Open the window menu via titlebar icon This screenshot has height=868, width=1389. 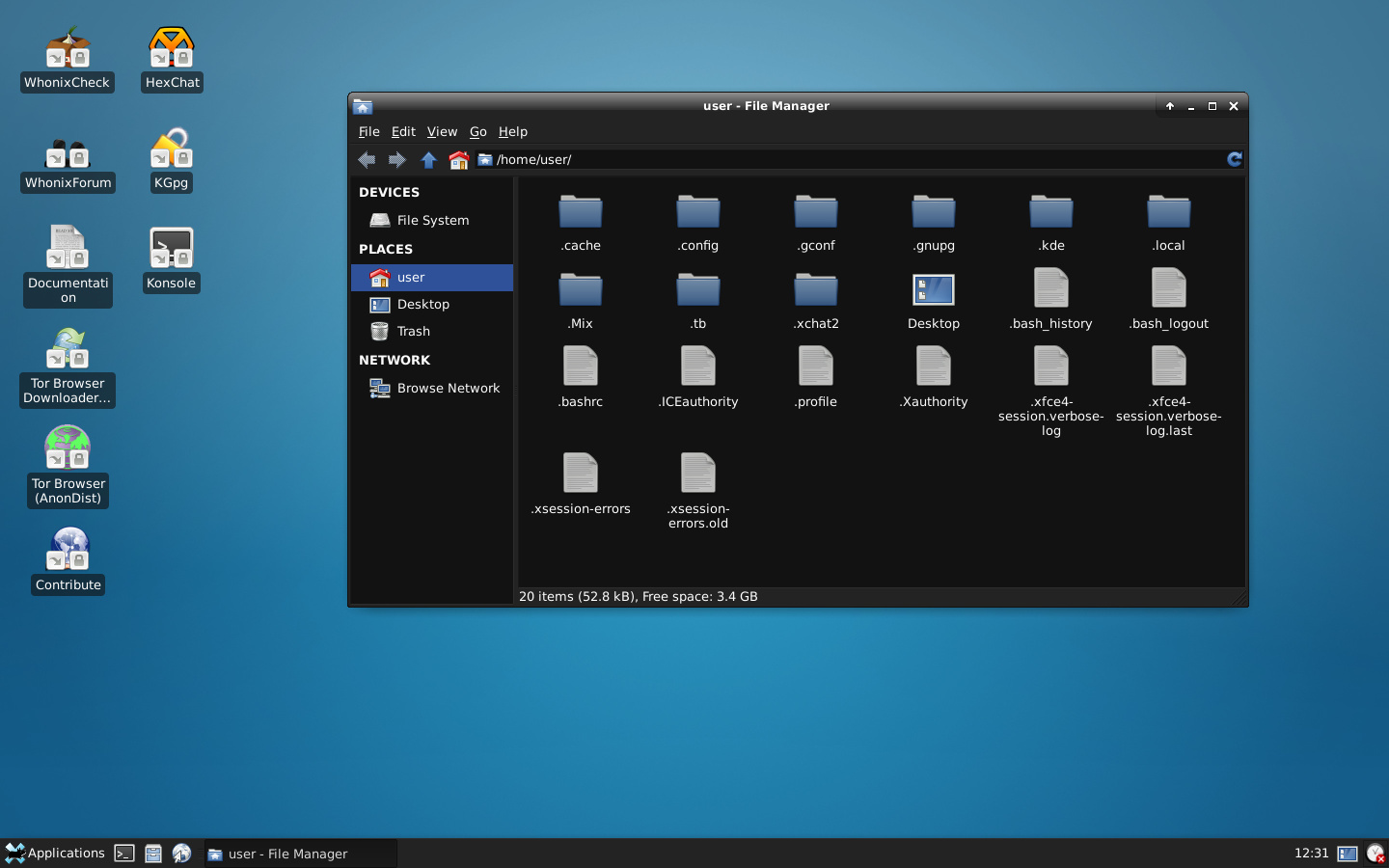click(363, 106)
